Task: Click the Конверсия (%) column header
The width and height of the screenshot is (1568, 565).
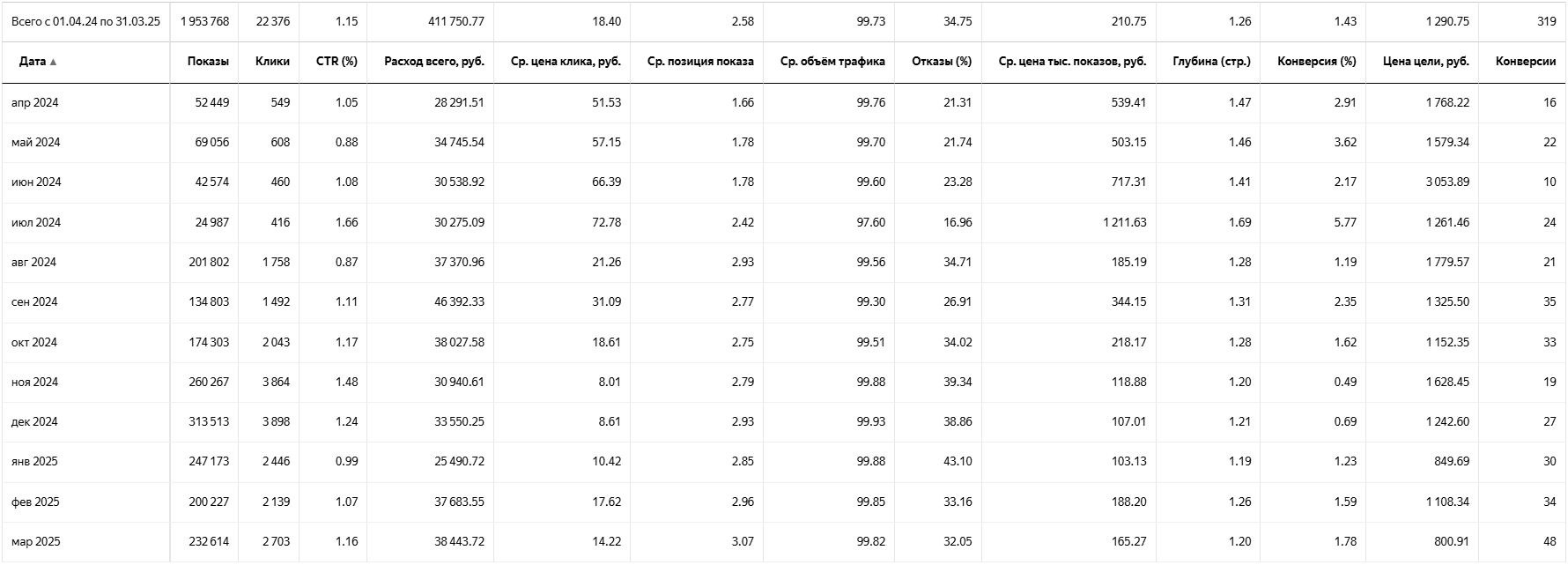Action: click(x=1317, y=62)
